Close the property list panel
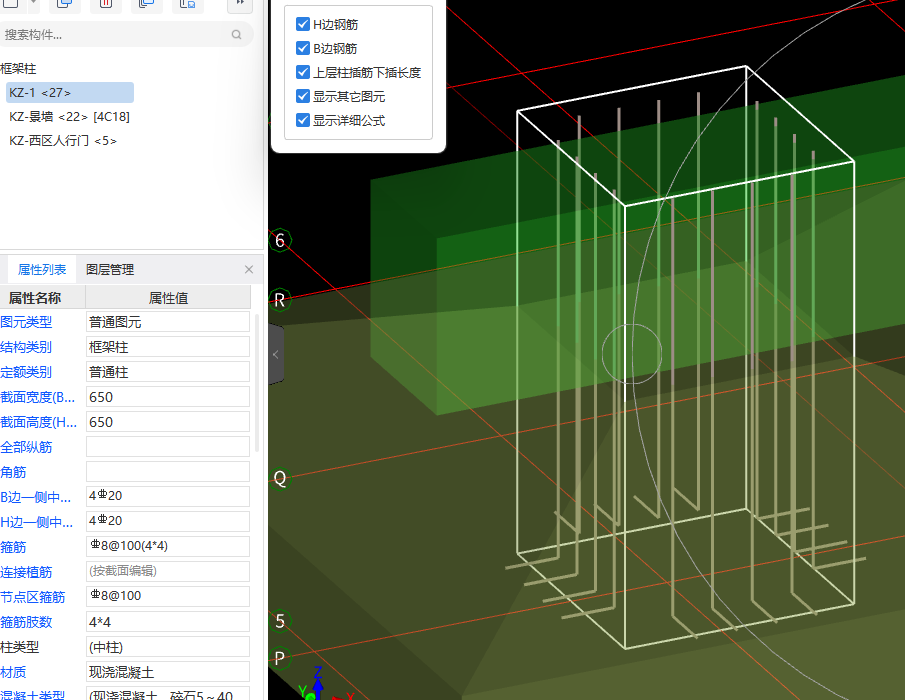Viewport: 905px width, 700px height. 249,270
